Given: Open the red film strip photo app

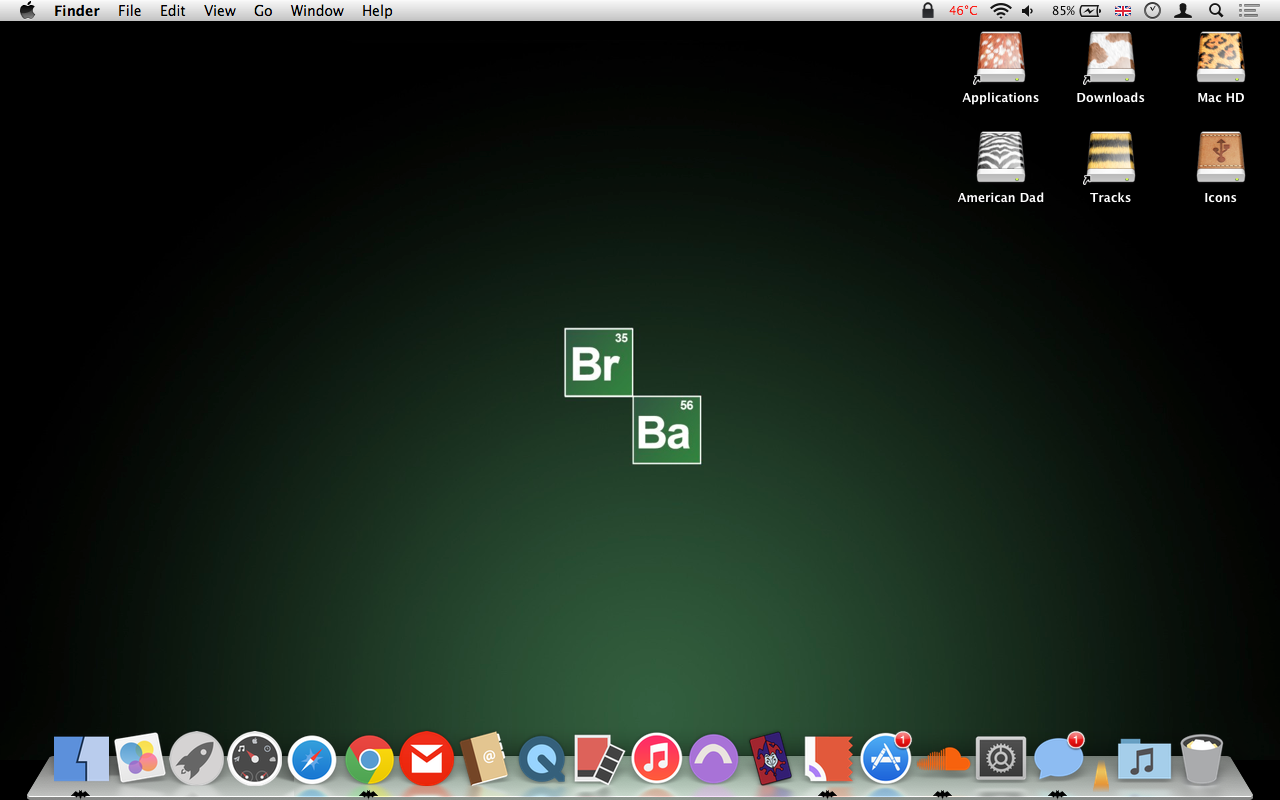Looking at the screenshot, I should click(x=599, y=760).
